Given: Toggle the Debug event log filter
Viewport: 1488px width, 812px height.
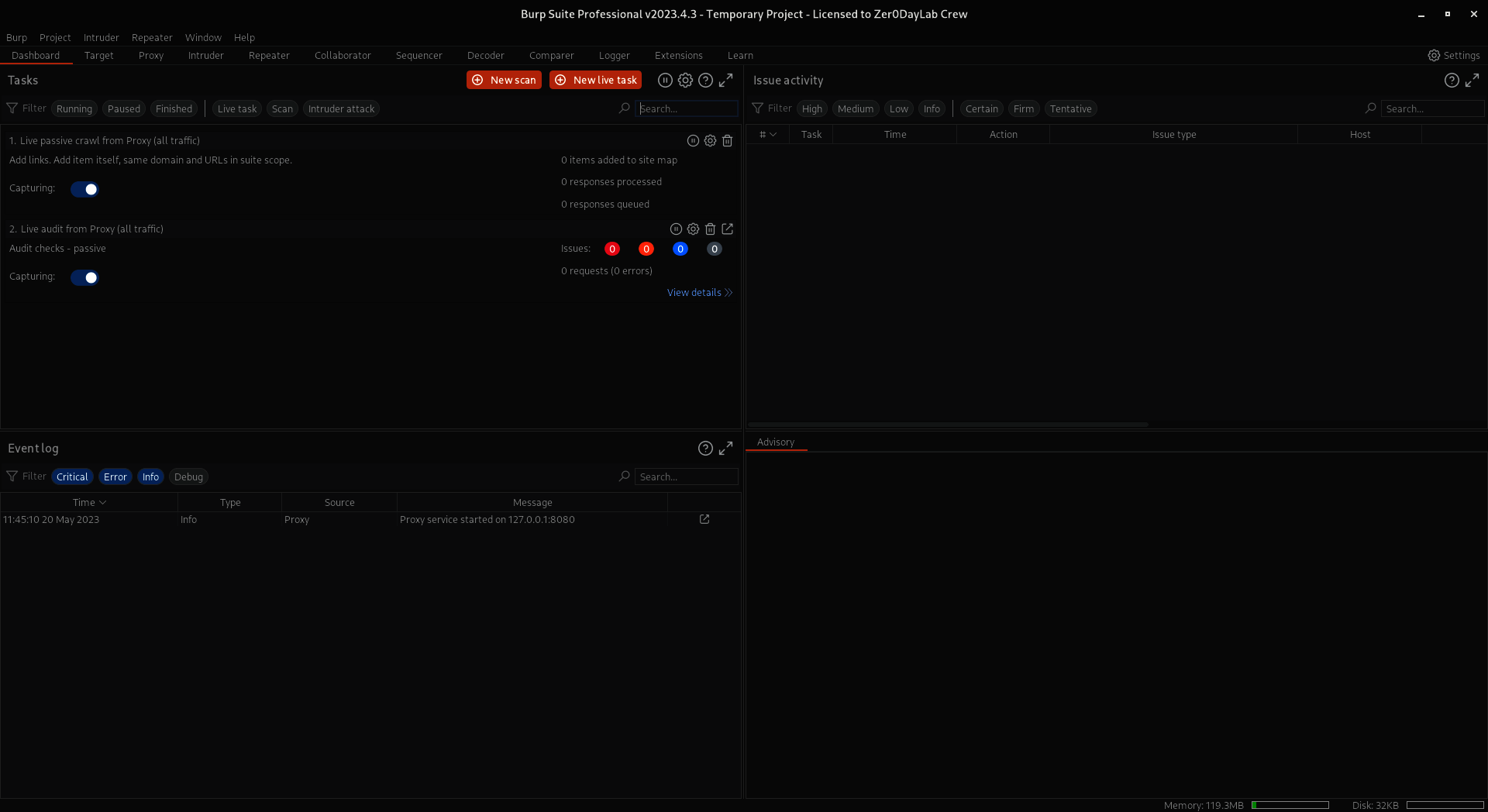Looking at the screenshot, I should click(x=188, y=477).
